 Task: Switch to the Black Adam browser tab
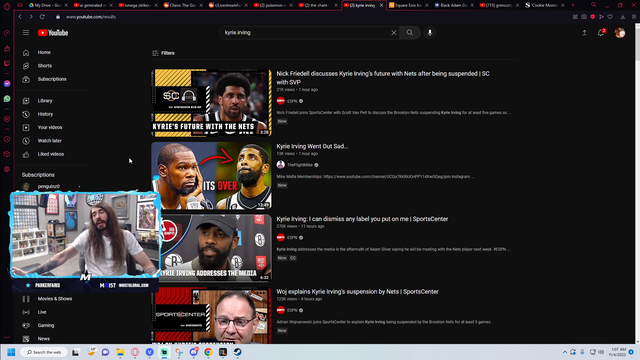pos(451,5)
